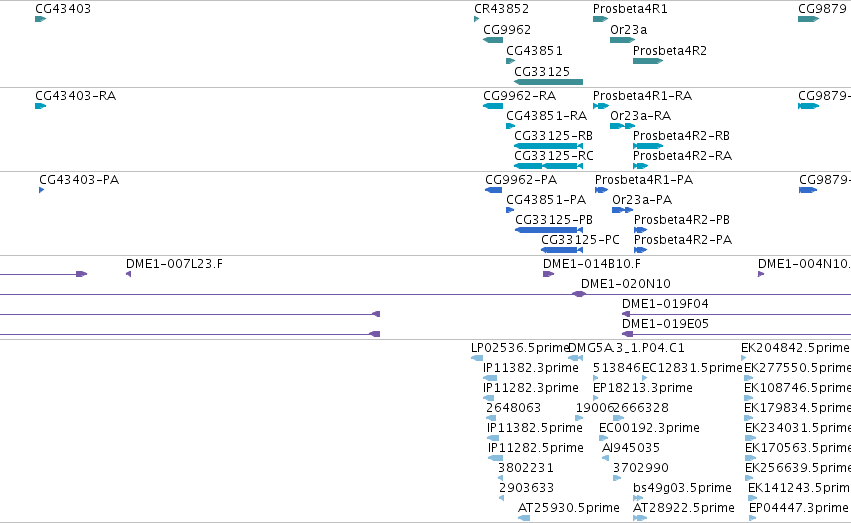Select the IP11282.5prime EST label

[536, 448]
